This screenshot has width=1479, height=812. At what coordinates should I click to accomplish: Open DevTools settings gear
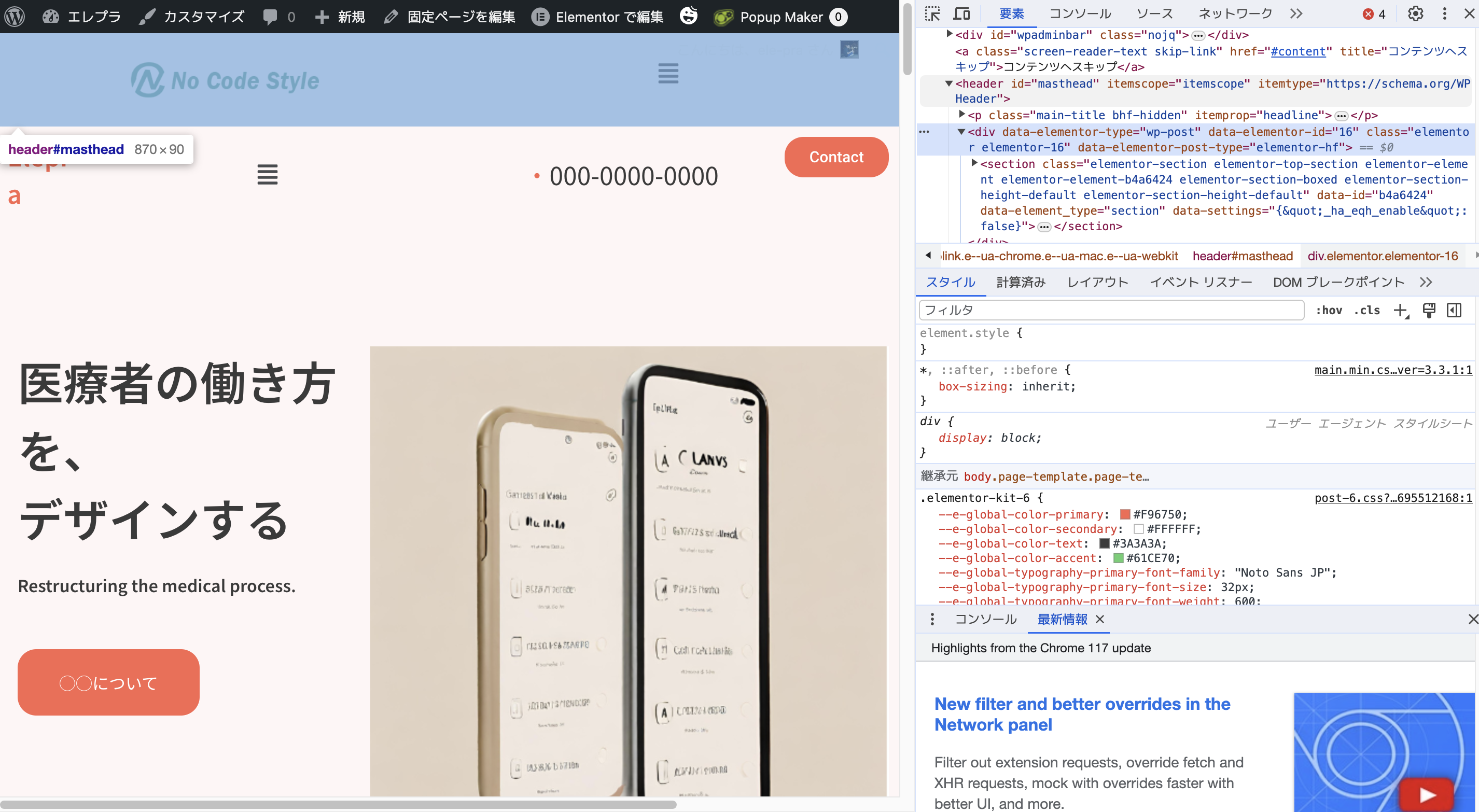tap(1415, 14)
